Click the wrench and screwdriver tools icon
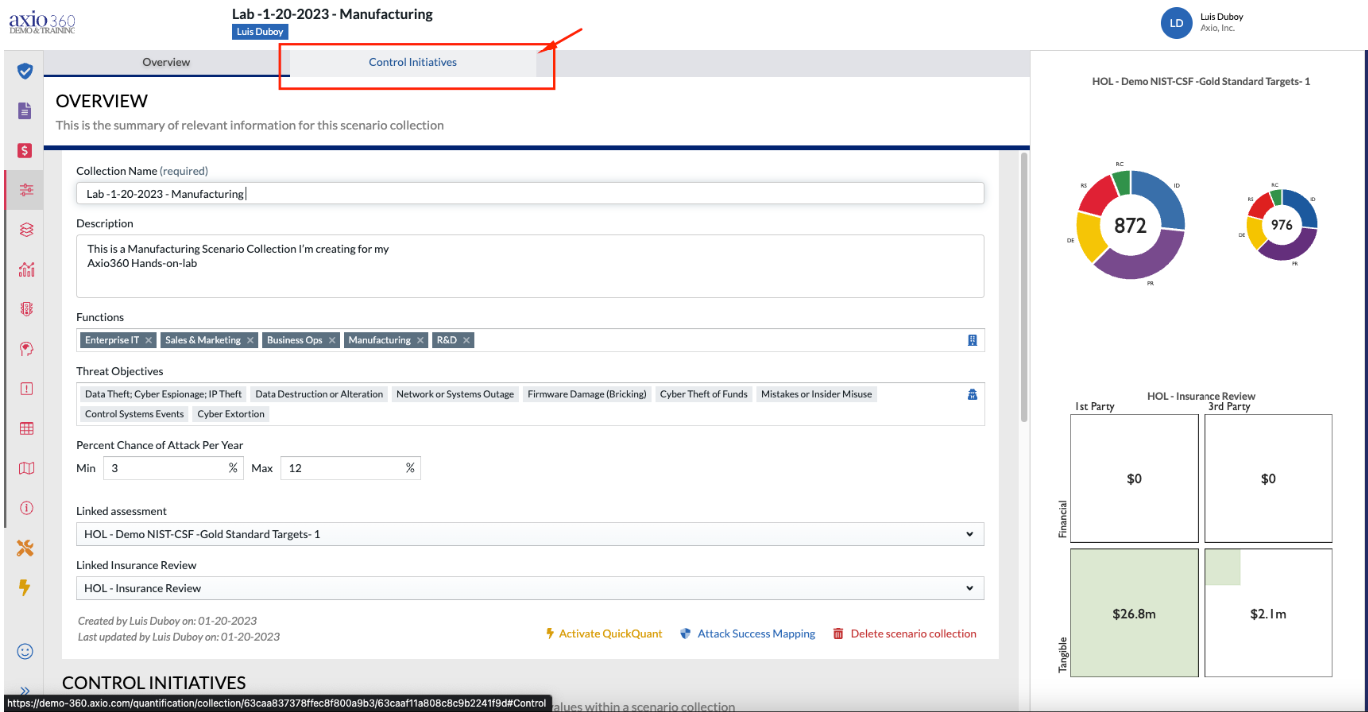The width and height of the screenshot is (1368, 712). pyautogui.click(x=26, y=547)
